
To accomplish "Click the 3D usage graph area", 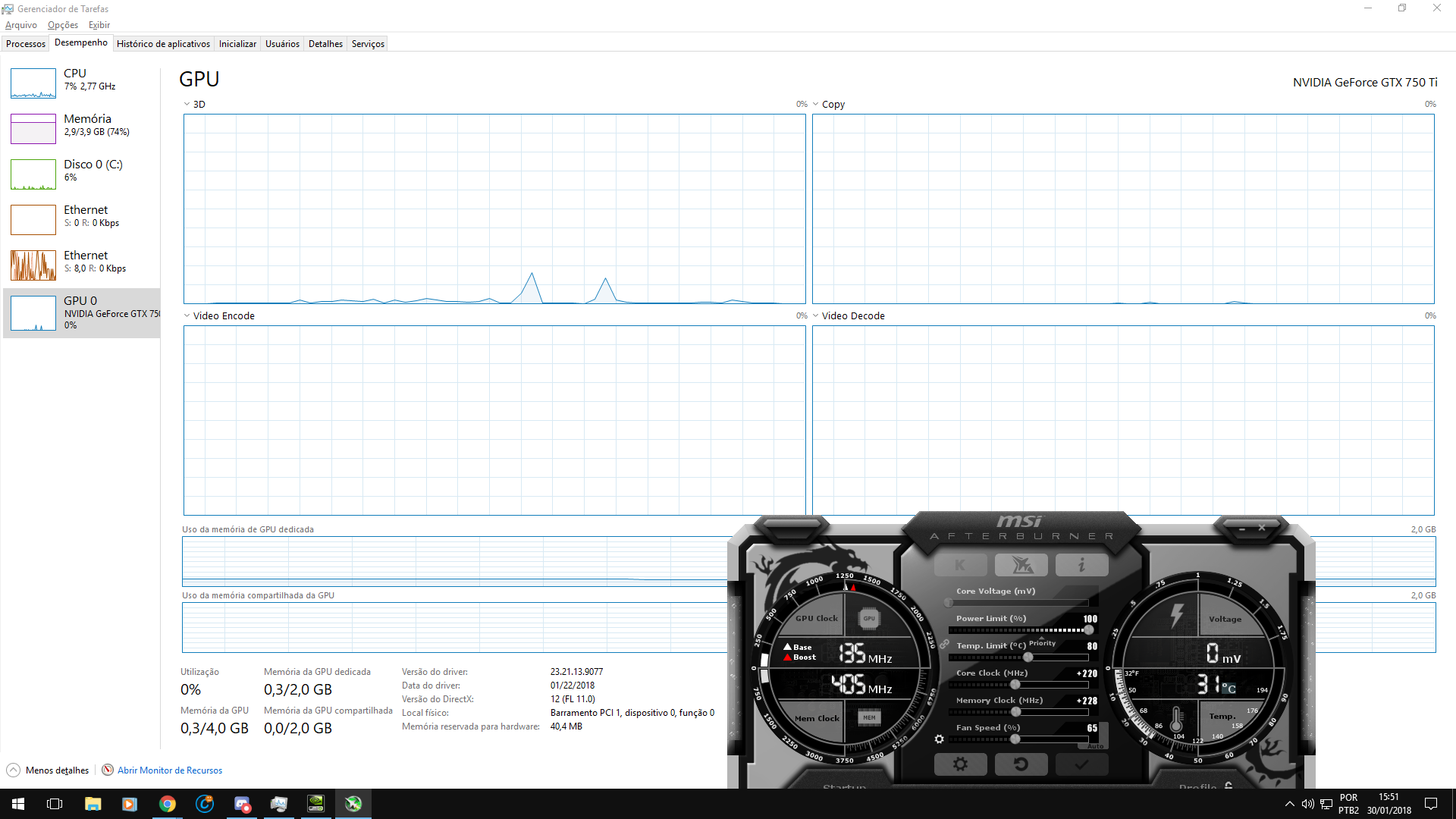I will [494, 209].
